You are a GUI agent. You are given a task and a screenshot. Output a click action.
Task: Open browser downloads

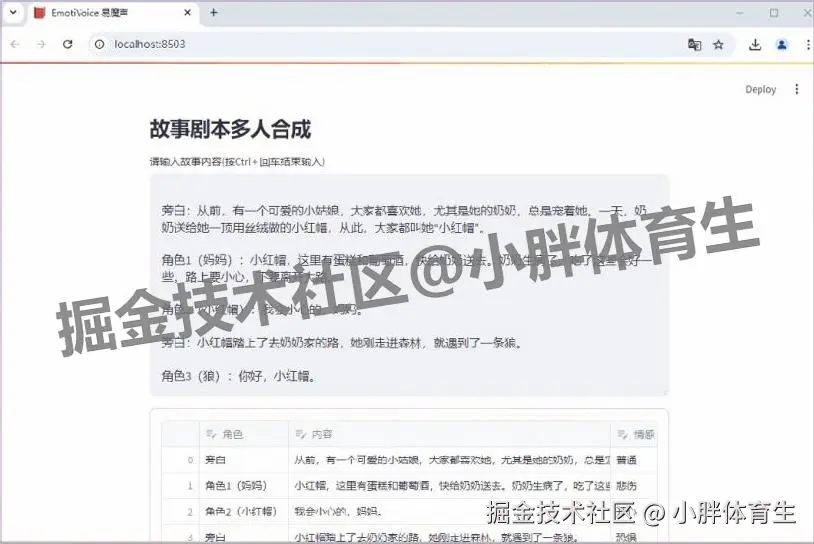pyautogui.click(x=755, y=45)
